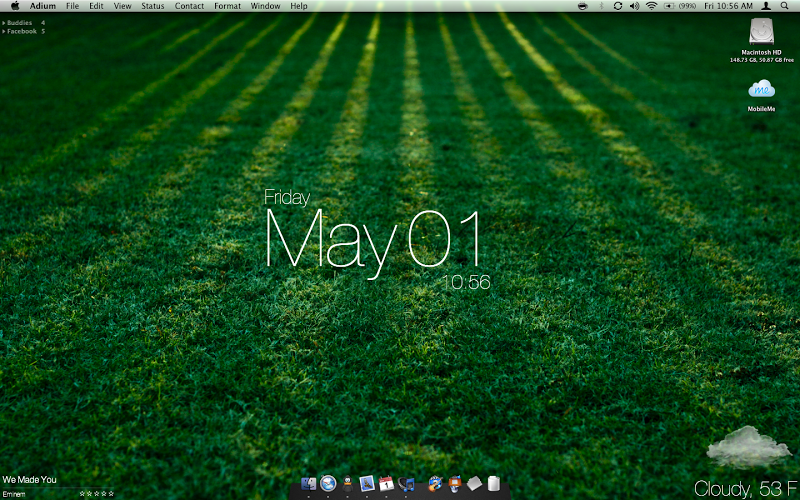Click the 'Cloudy, 53 F' weather text
Screen dimensions: 800x500
745,489
